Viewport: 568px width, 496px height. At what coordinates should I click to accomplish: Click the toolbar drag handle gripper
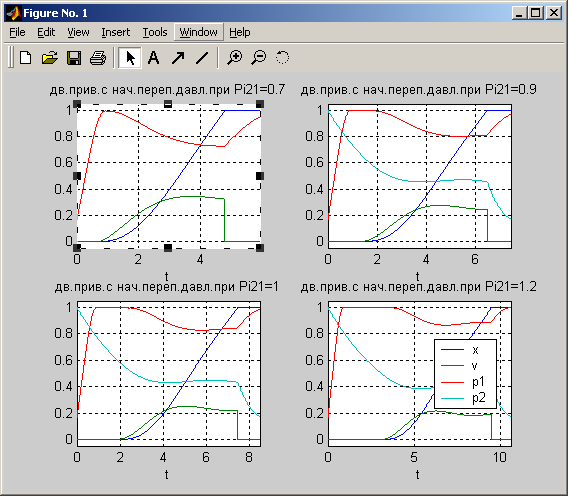tap(11, 58)
